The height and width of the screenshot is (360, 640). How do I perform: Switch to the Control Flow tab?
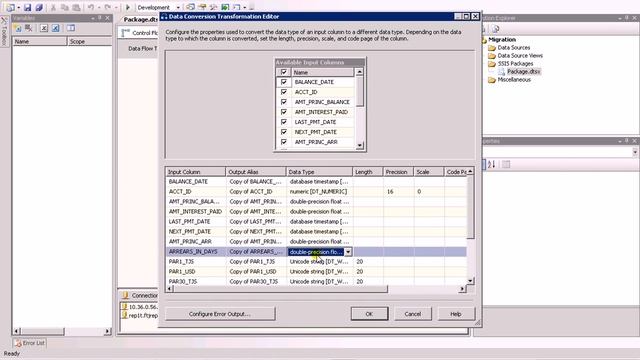coord(140,33)
